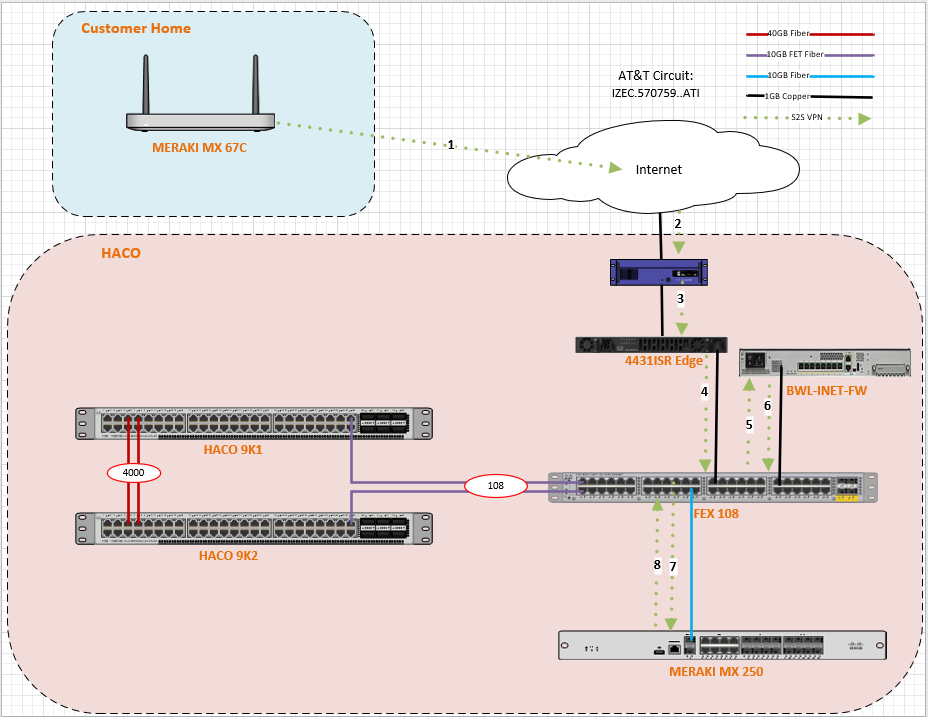
Task: Click the Customer Home title label
Action: click(x=136, y=28)
